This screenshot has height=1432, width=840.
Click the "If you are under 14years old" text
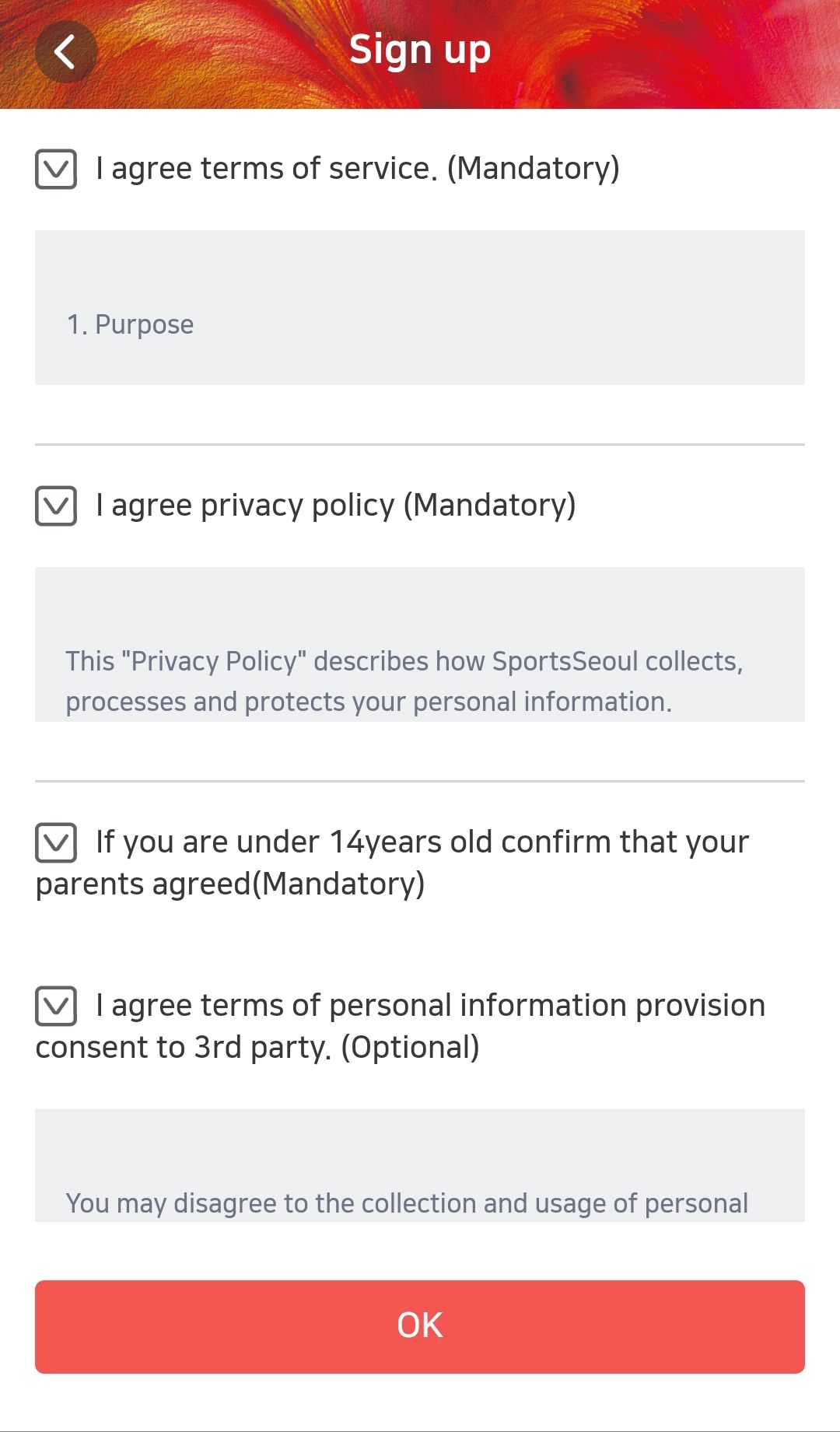pos(422,842)
